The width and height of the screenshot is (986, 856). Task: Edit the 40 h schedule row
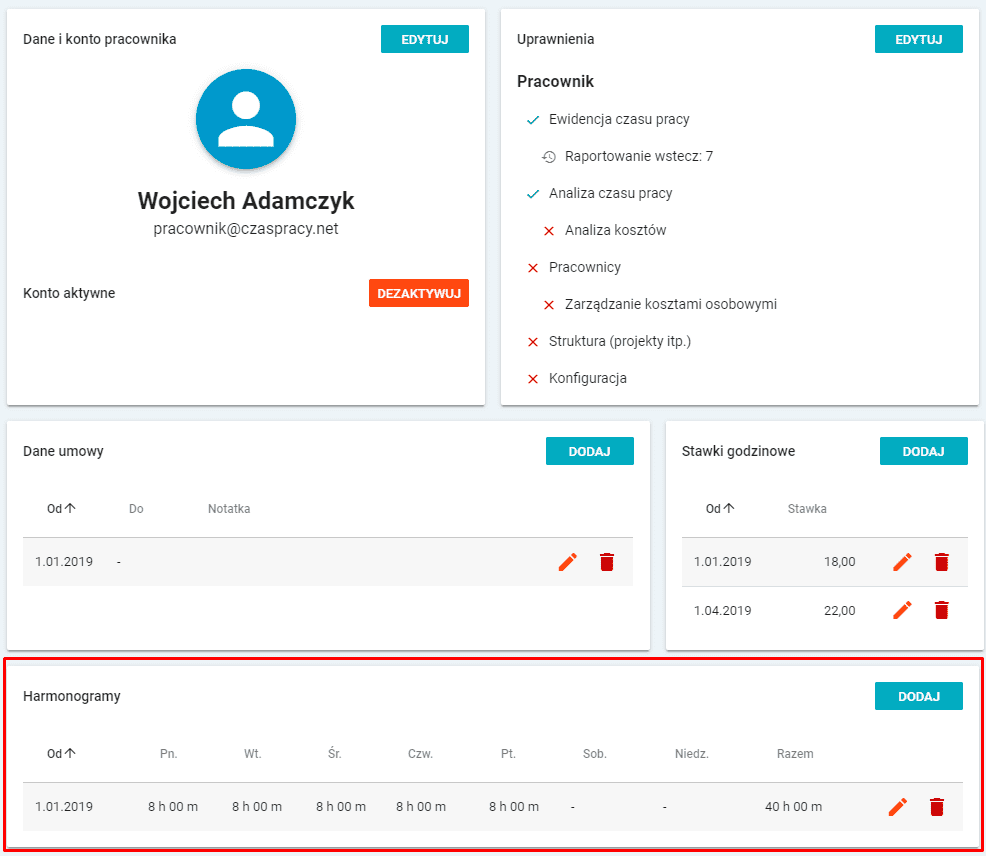(898, 807)
